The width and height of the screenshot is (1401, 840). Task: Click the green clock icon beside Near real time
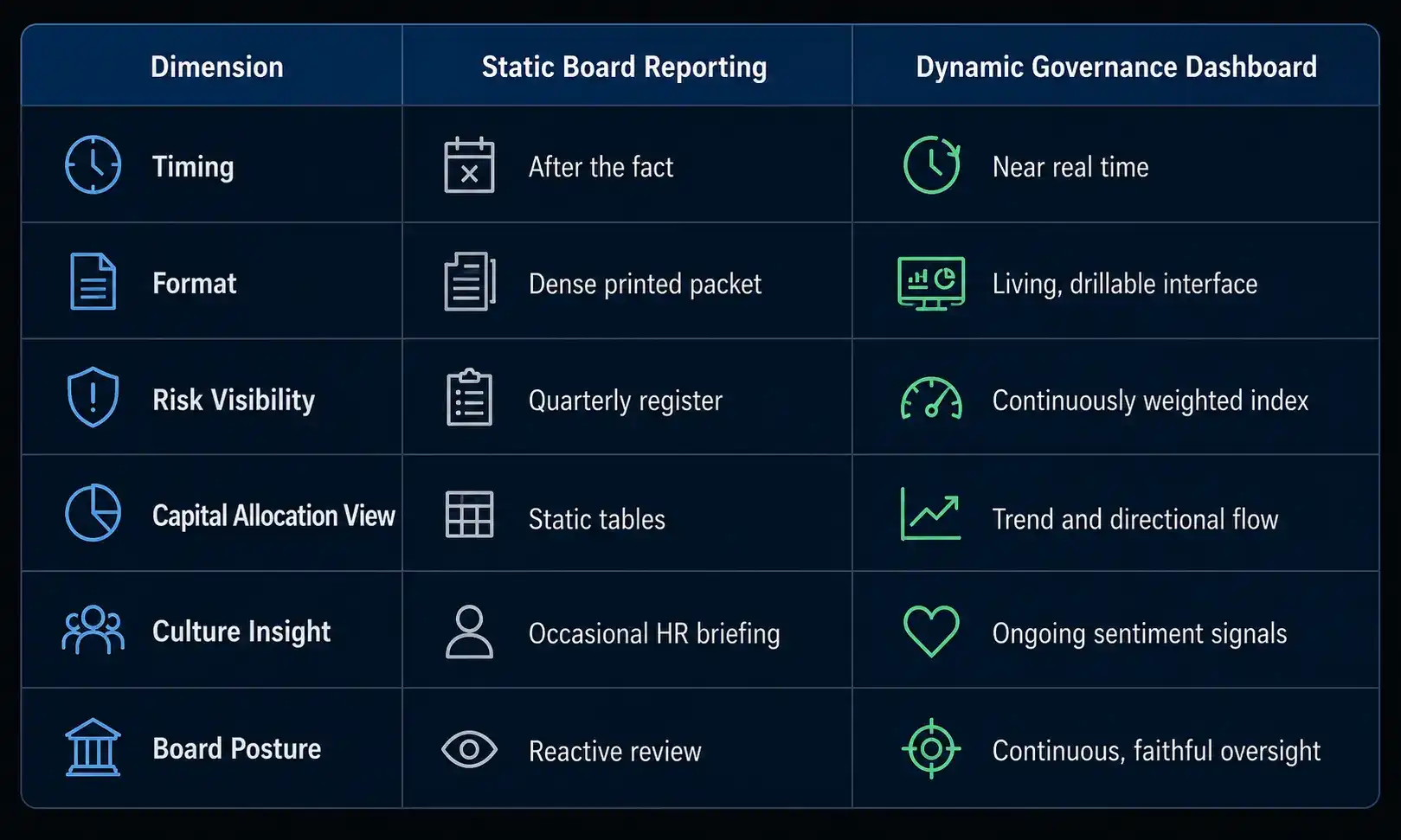click(932, 164)
